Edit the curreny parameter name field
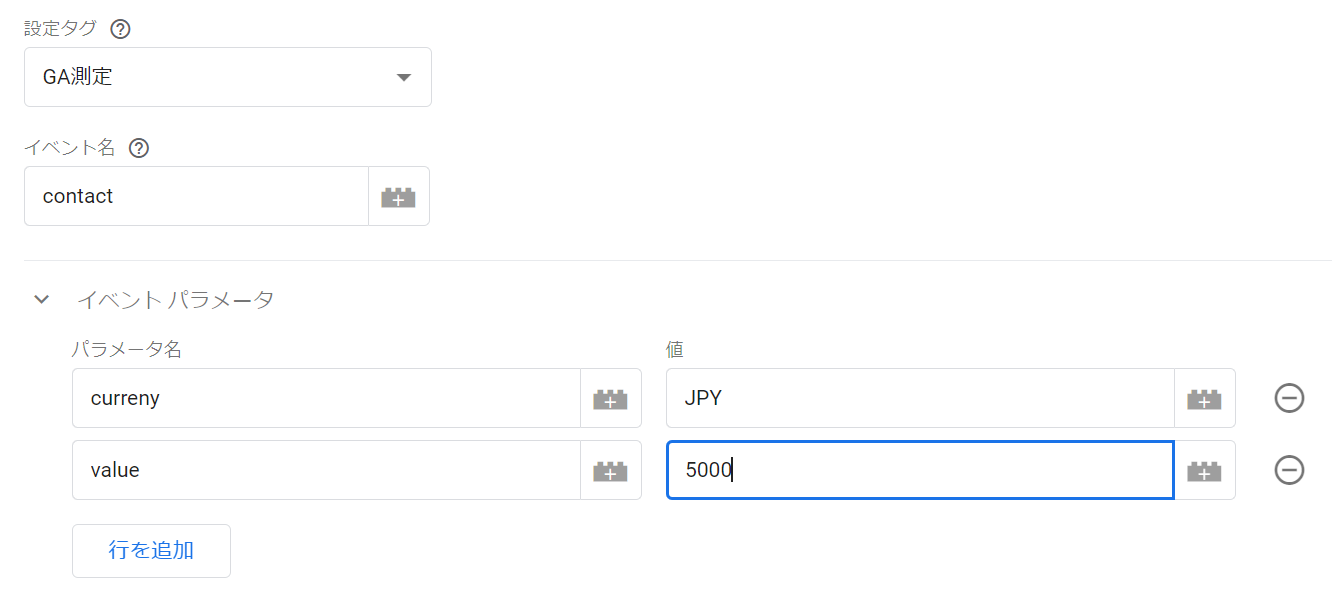The height and width of the screenshot is (602, 1332). click(326, 398)
